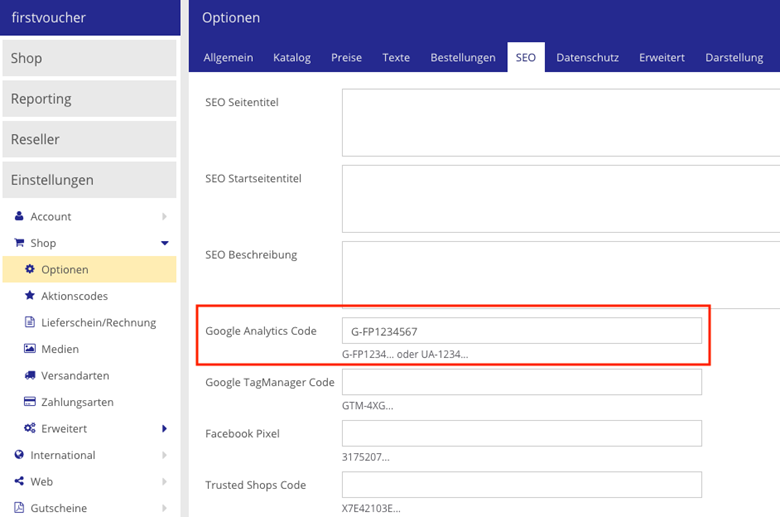Viewport: 780px width, 517px height.
Task: Click the 'G-FP1234... oder UA-1234...' hint text
Action: coord(405,354)
